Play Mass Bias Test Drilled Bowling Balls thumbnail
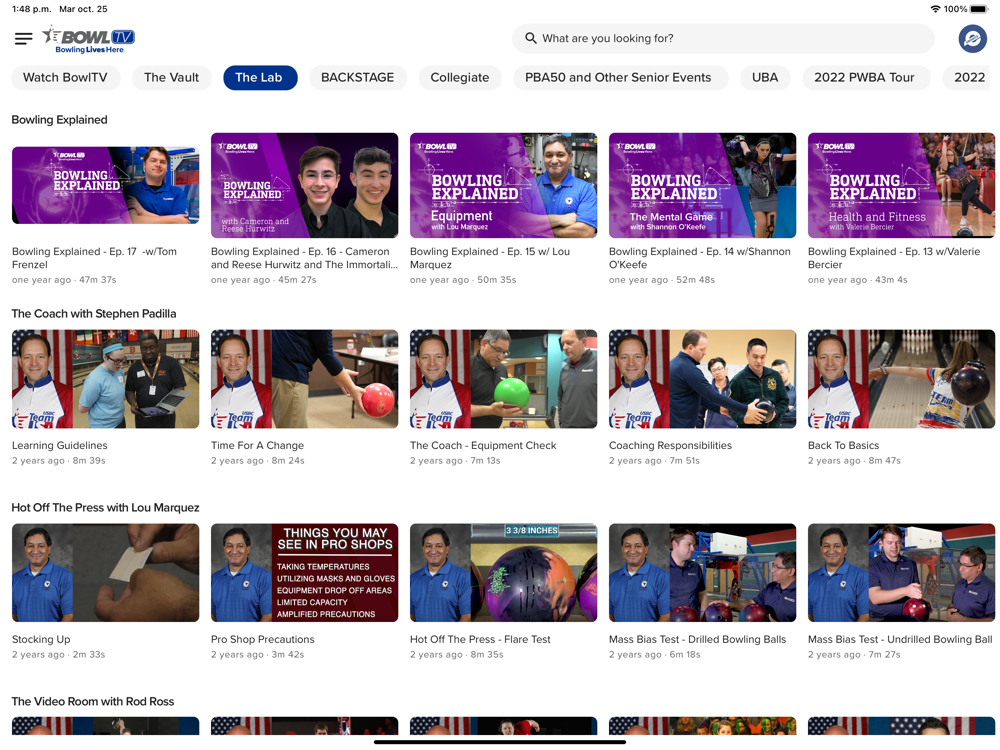The image size is (1000, 750). [702, 573]
